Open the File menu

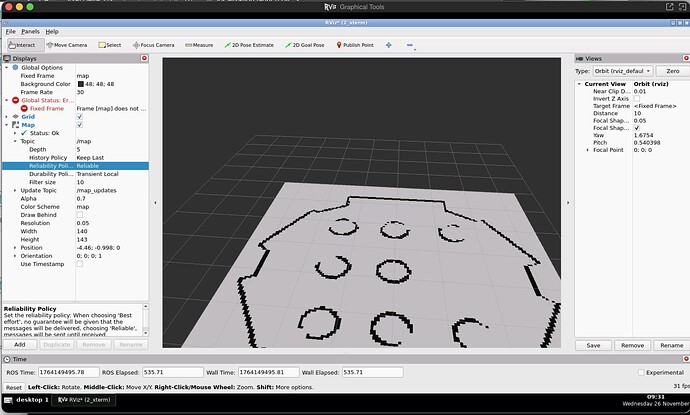[10, 31]
